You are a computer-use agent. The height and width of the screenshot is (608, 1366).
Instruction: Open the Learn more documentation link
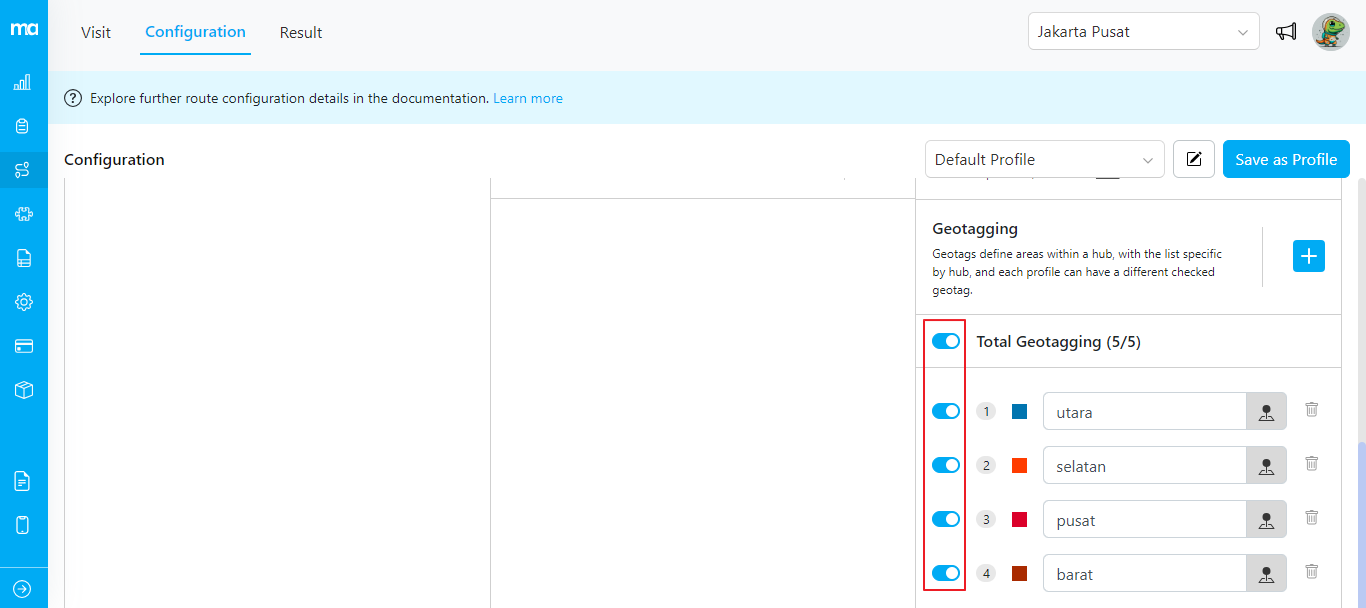528,99
